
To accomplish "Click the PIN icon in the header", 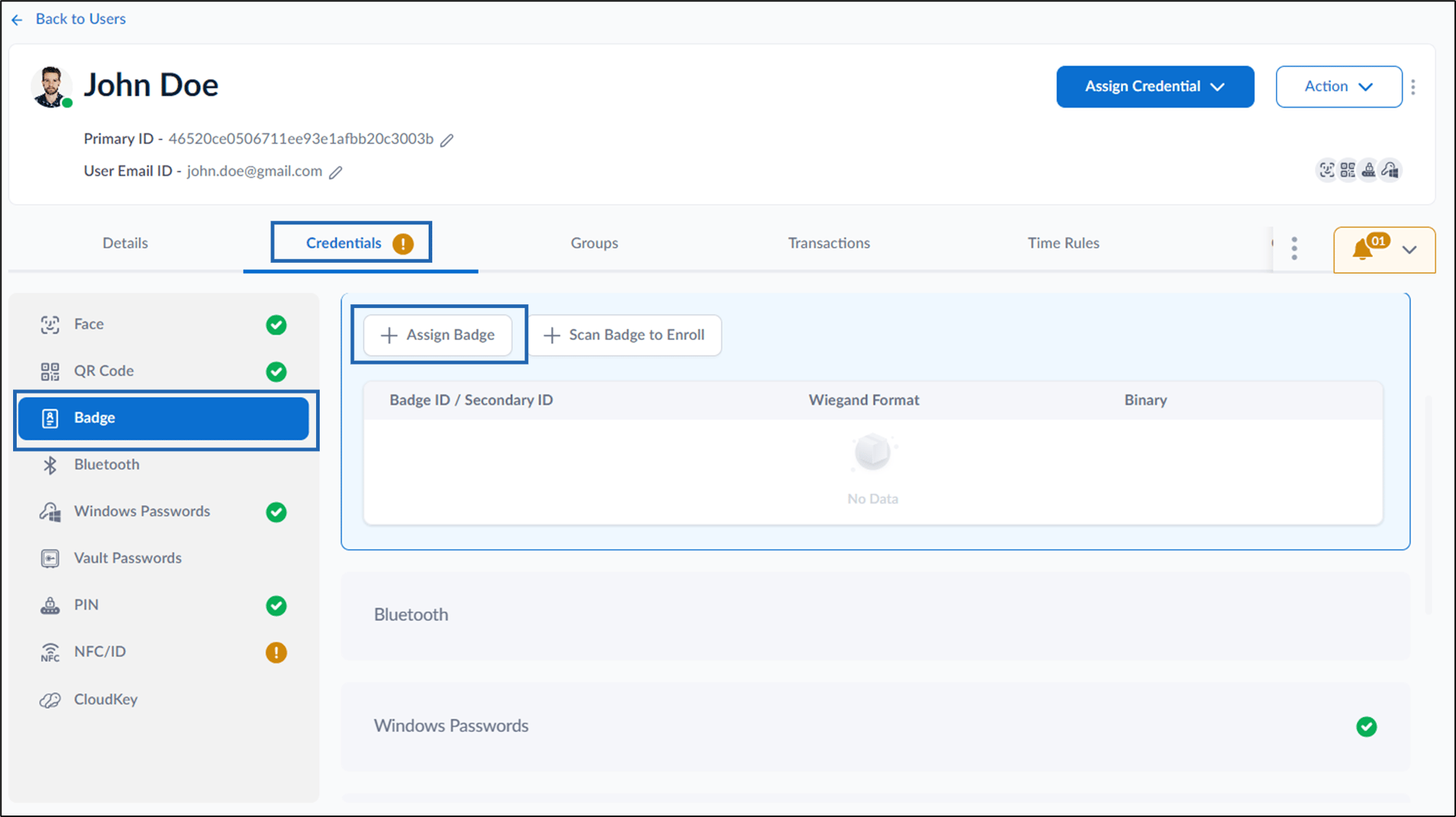I will [x=1369, y=170].
